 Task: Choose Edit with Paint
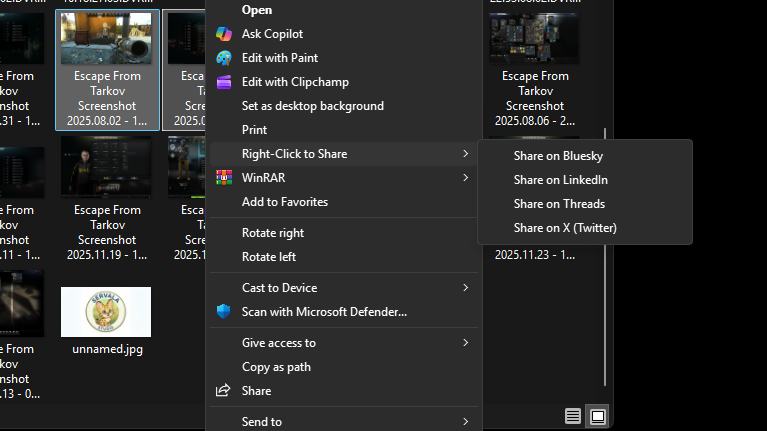[x=344, y=58]
